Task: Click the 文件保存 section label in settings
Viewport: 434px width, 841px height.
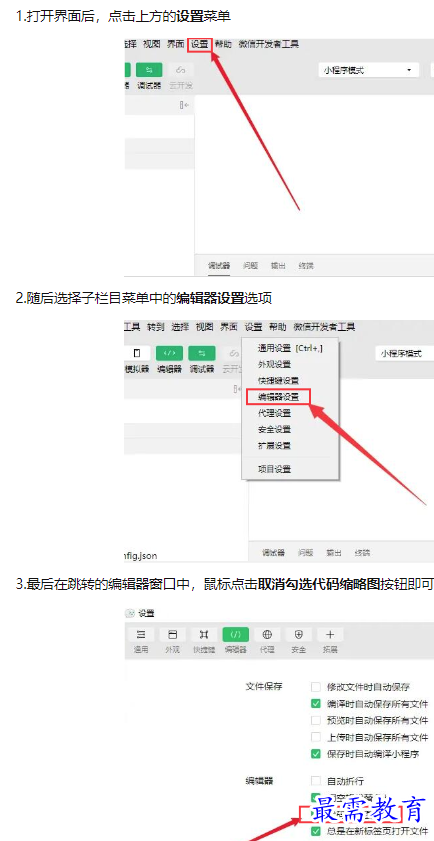Action: pos(264,687)
